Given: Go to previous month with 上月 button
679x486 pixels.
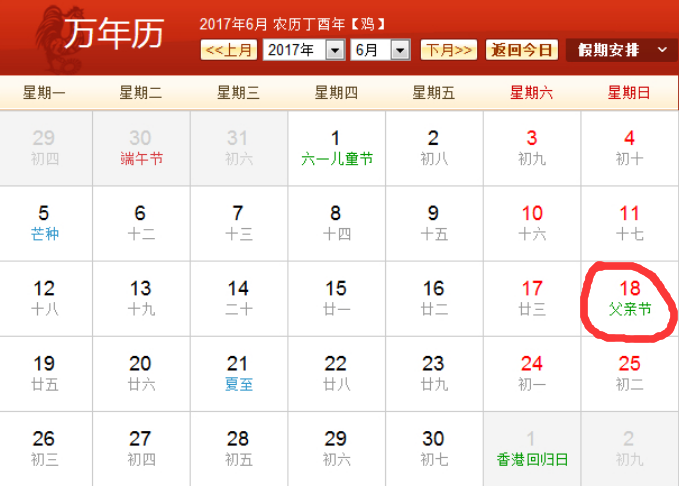Looking at the screenshot, I should [229, 50].
